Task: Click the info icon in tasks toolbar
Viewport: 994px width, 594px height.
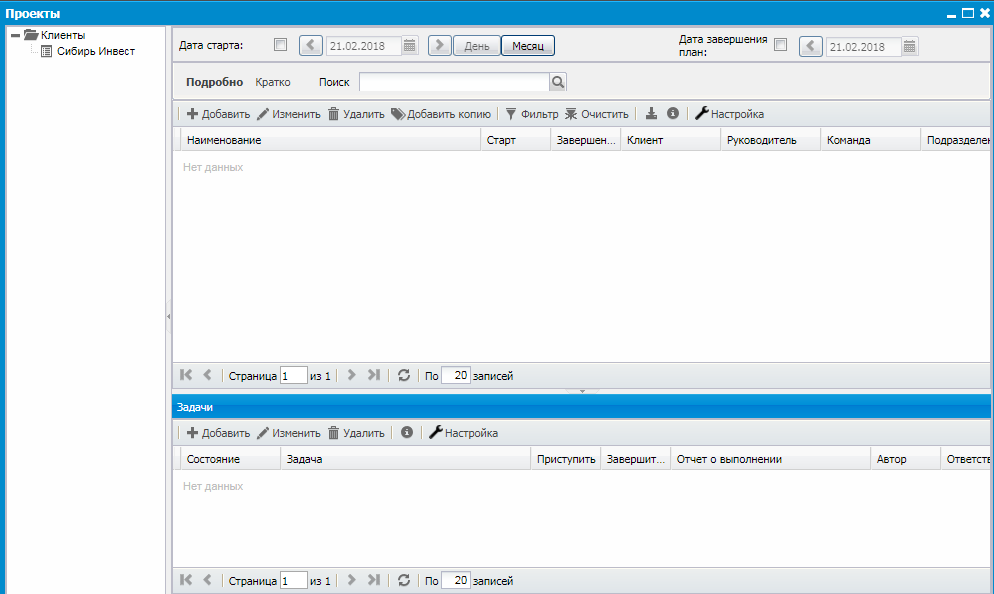Action: click(407, 432)
